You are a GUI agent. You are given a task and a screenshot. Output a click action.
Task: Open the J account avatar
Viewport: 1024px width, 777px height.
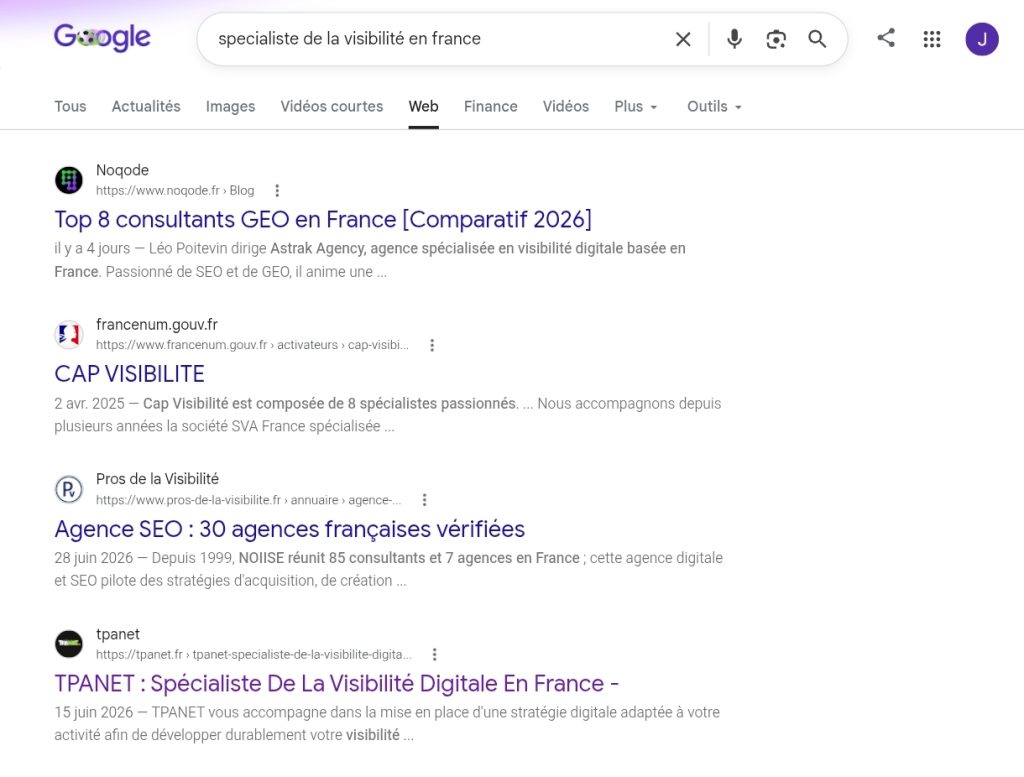click(982, 39)
